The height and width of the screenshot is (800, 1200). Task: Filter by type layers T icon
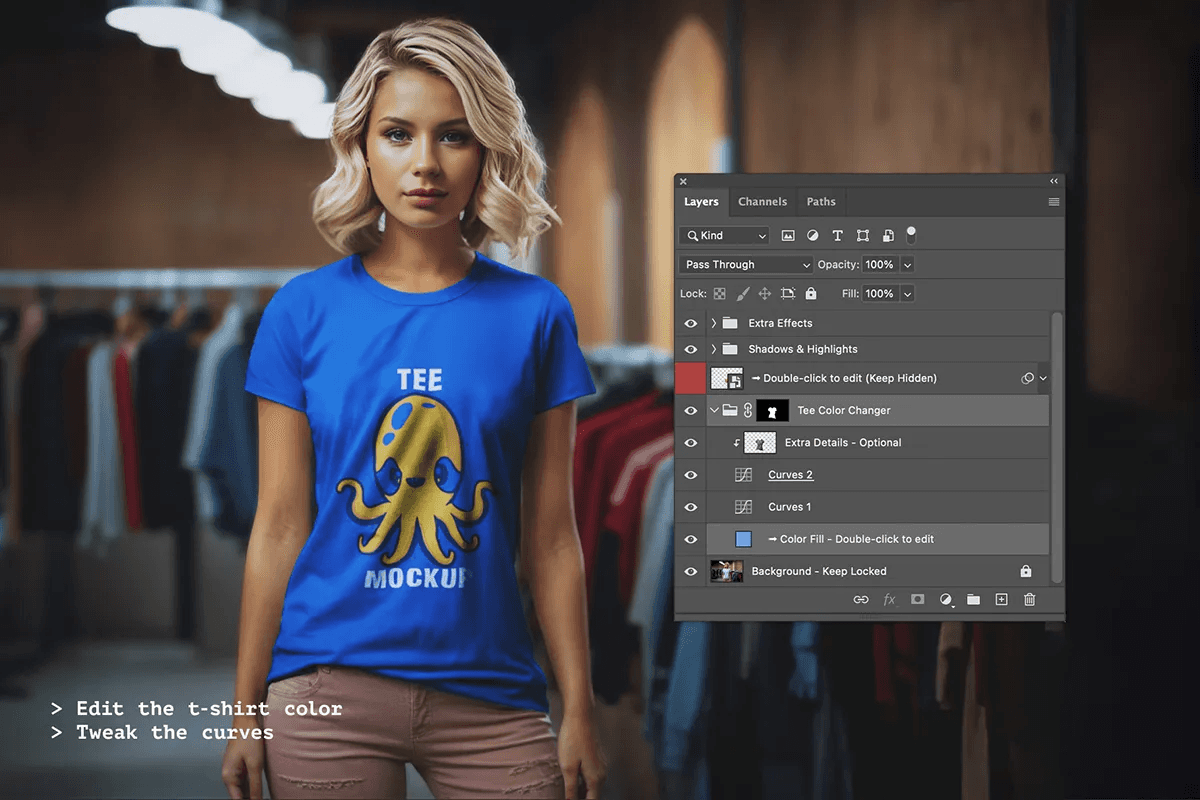(x=837, y=236)
